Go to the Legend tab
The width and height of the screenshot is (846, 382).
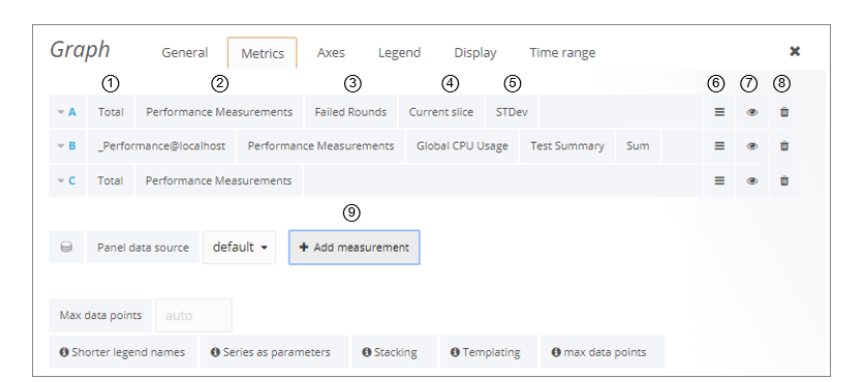[399, 52]
